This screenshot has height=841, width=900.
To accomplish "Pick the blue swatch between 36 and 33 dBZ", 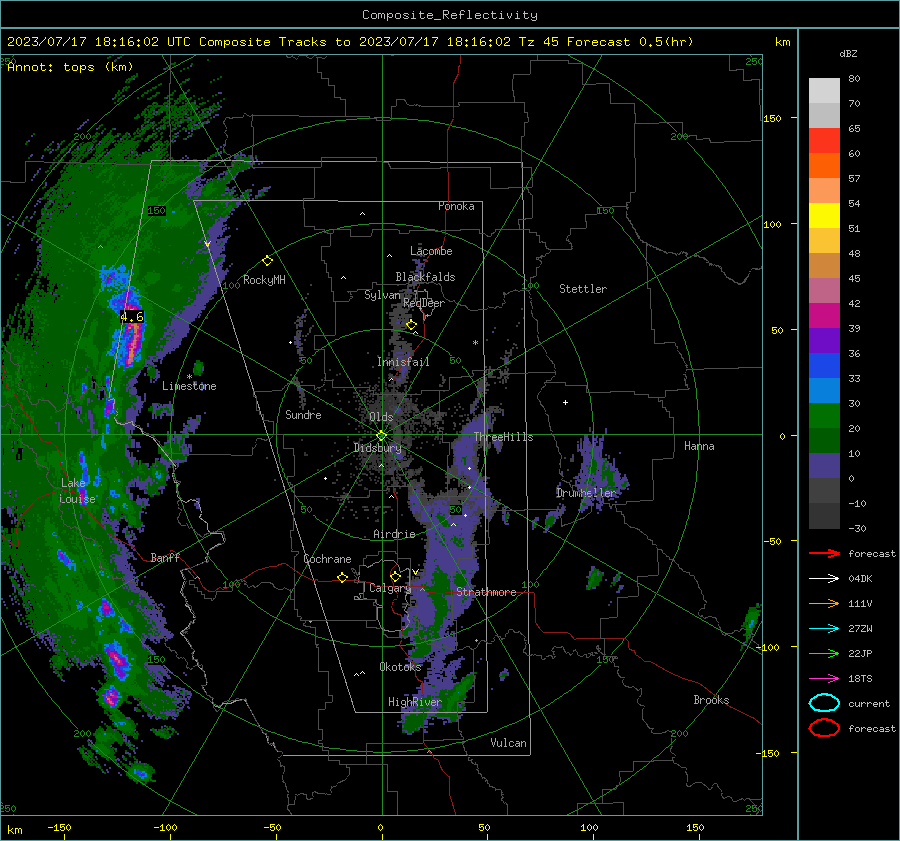I will pos(824,366).
